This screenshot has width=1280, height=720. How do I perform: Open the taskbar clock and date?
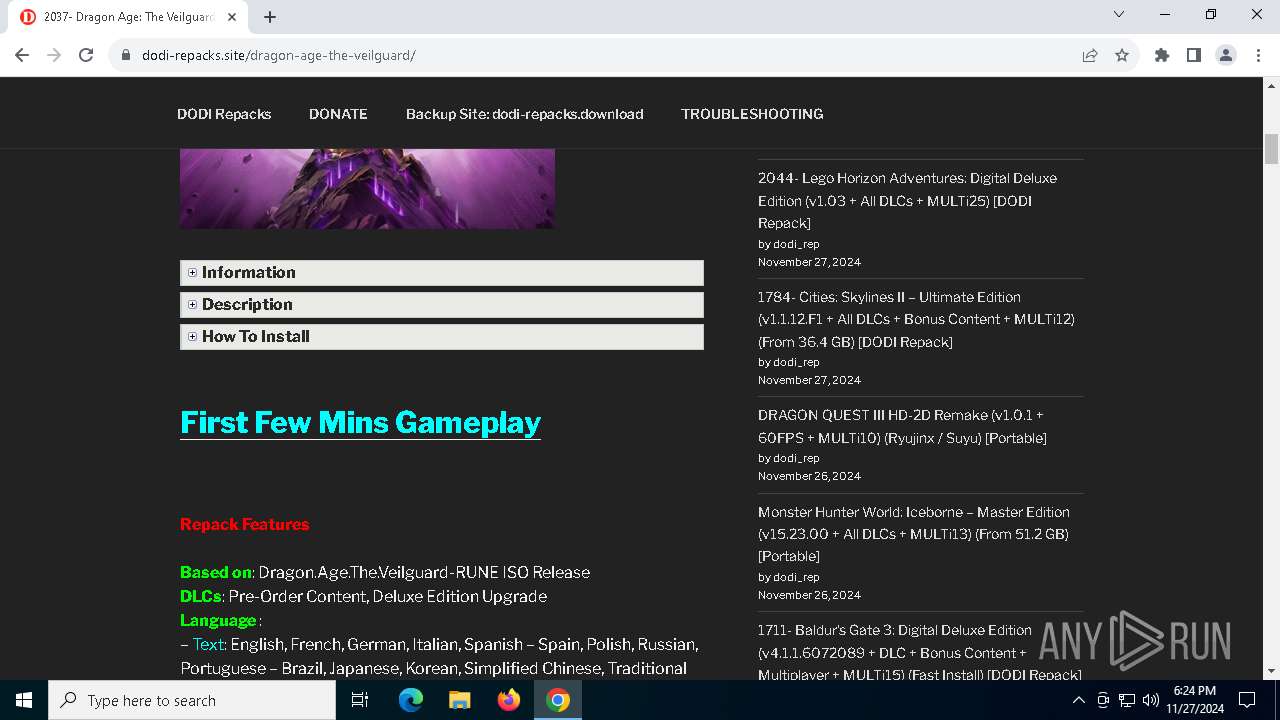click(1194, 700)
